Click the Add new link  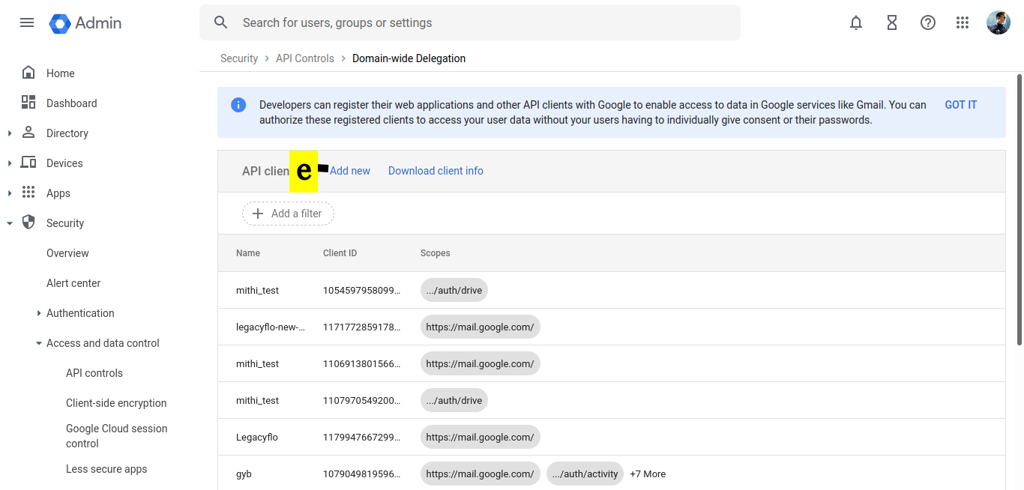point(350,171)
